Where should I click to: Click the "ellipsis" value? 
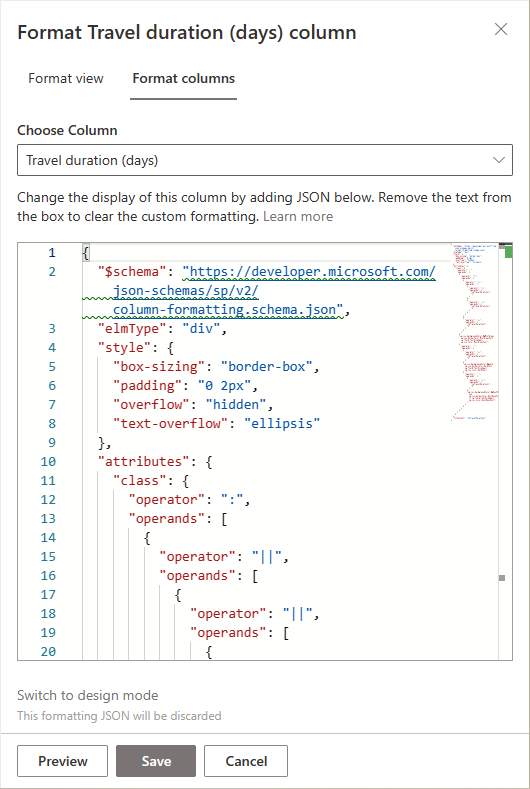[x=283, y=424]
